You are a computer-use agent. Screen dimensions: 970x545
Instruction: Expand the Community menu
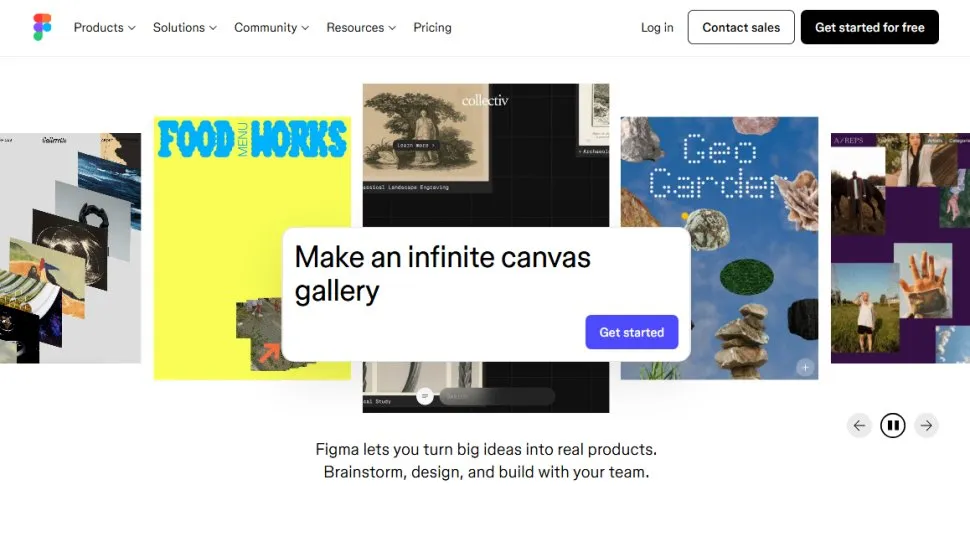click(x=271, y=28)
